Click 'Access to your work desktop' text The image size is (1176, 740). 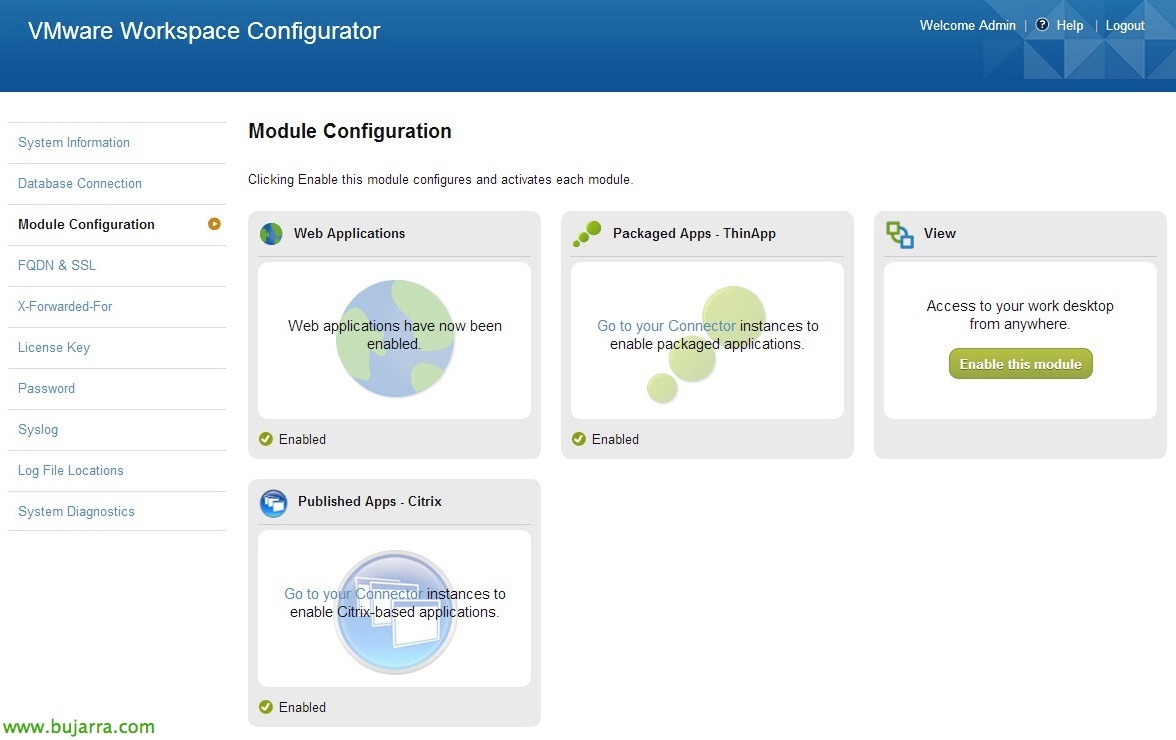point(1020,315)
